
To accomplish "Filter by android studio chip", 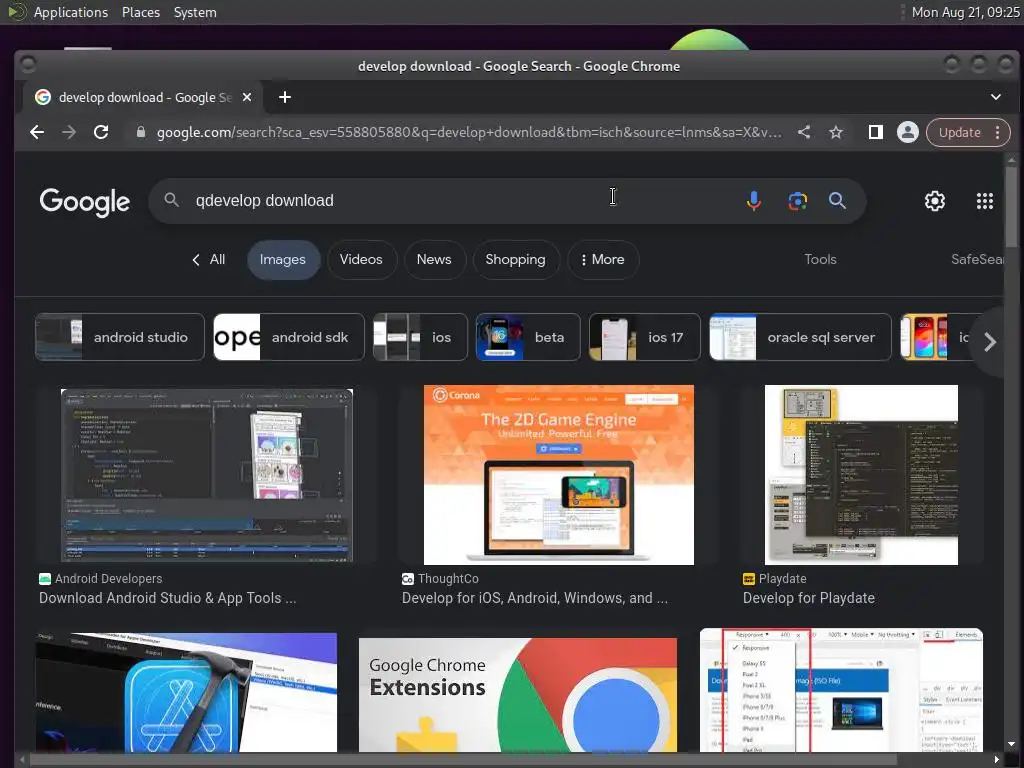I will tap(120, 337).
